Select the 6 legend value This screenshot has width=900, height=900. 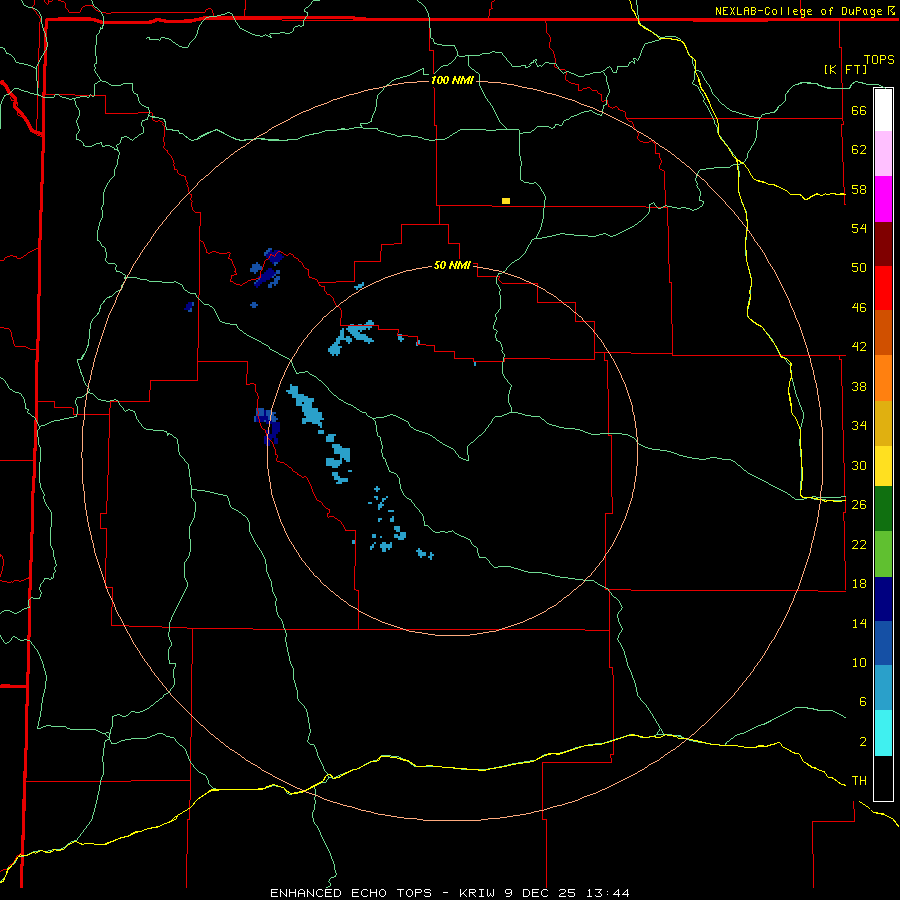[x=862, y=702]
